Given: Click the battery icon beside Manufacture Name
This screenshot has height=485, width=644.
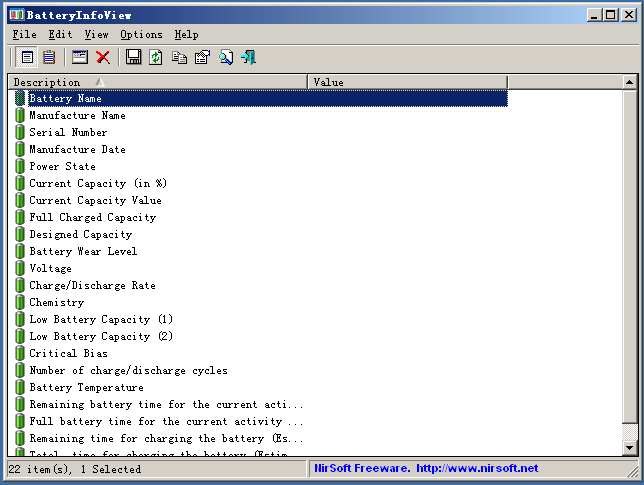Looking at the screenshot, I should [20, 115].
